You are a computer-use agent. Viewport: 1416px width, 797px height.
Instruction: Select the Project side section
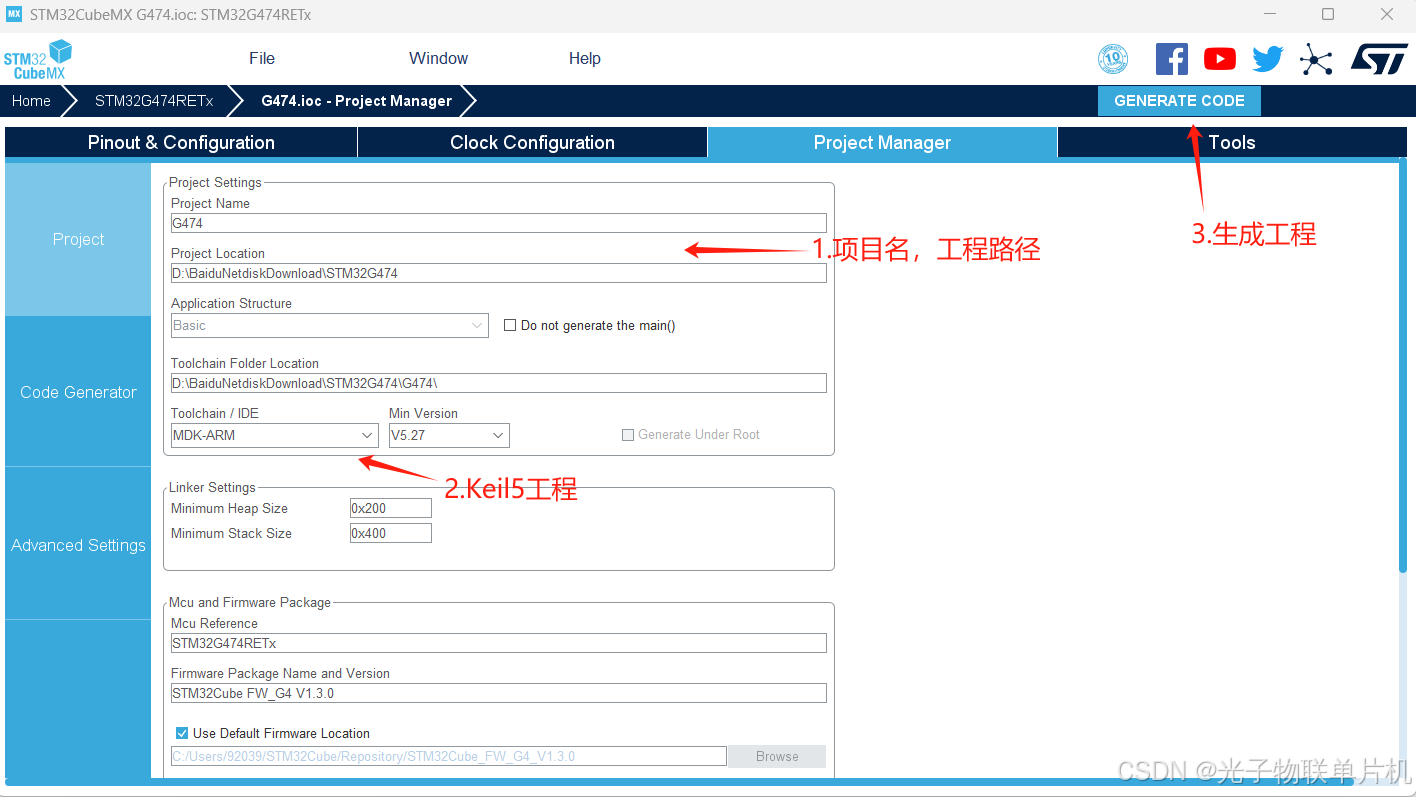[78, 239]
